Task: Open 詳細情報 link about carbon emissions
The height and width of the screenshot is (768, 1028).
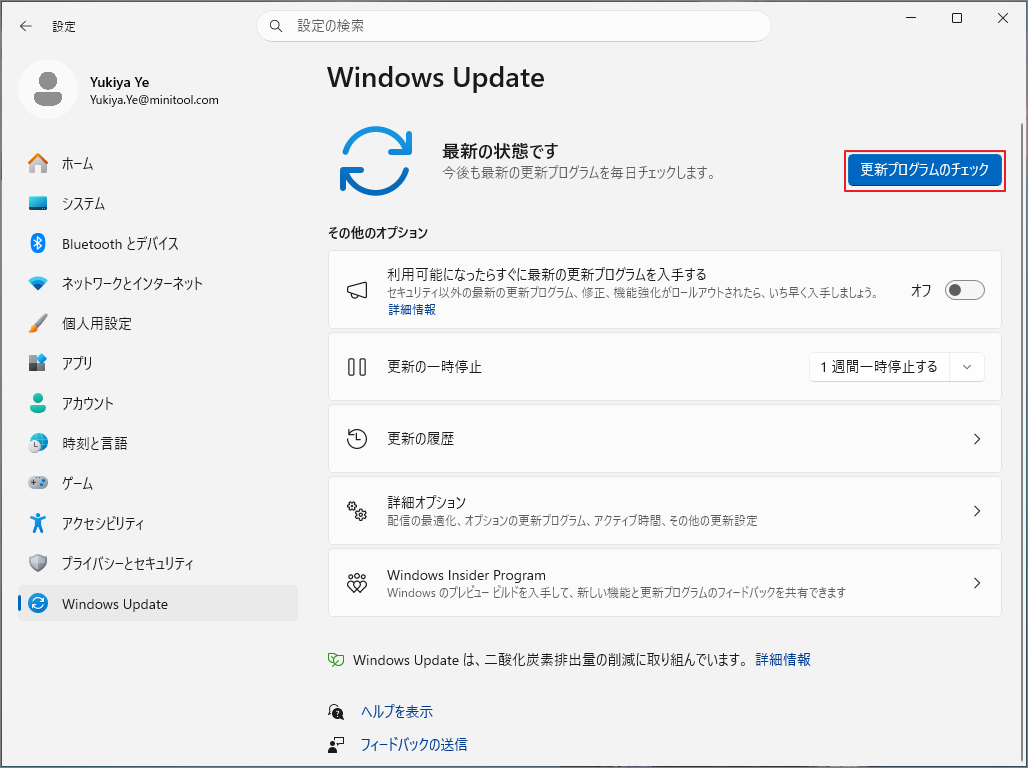Action: 783,660
